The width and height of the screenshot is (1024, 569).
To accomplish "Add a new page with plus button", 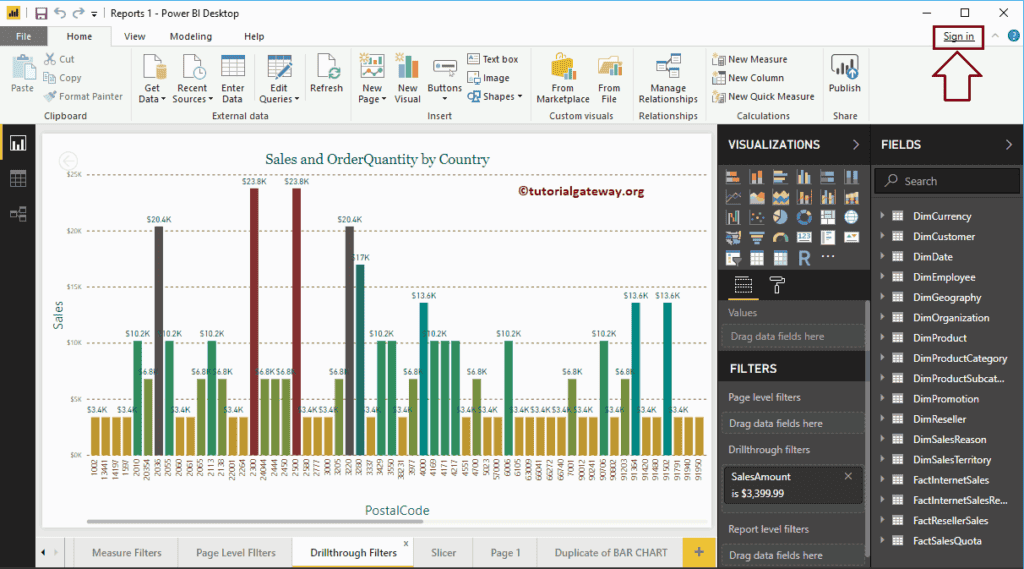I will click(x=699, y=552).
